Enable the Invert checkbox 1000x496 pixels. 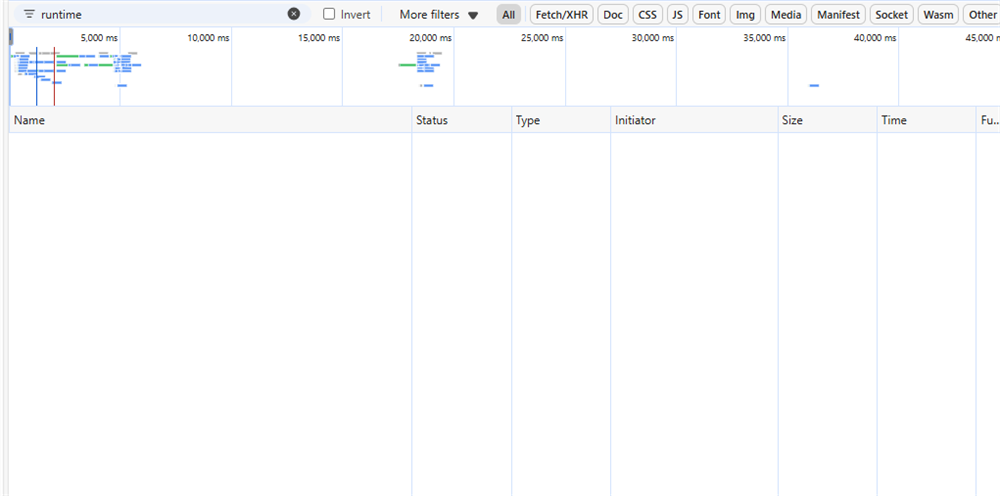[x=329, y=14]
